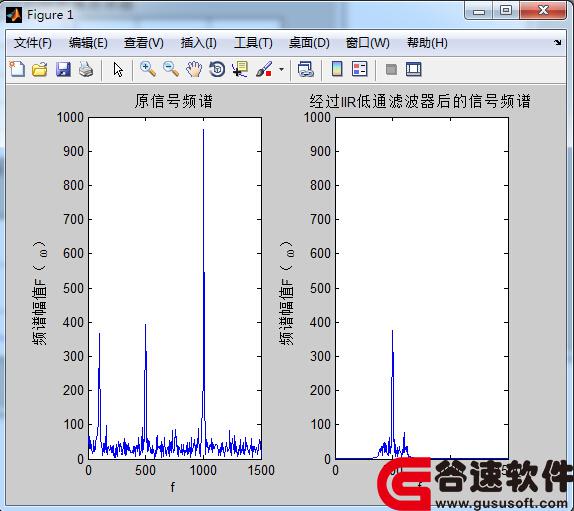Open the 文件(F) menu

click(x=33, y=43)
